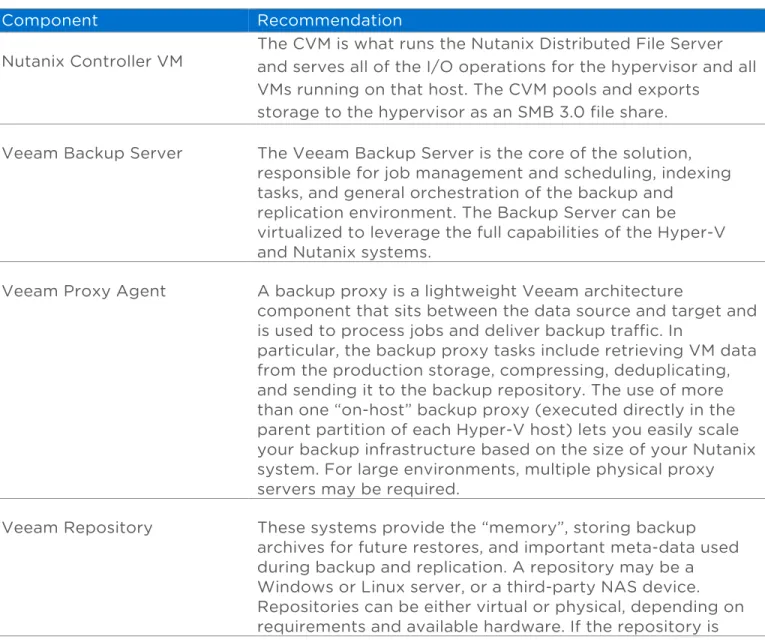
Task: Click the line 'The CVM is what runs the Nutanix'
Action: pos(490,44)
